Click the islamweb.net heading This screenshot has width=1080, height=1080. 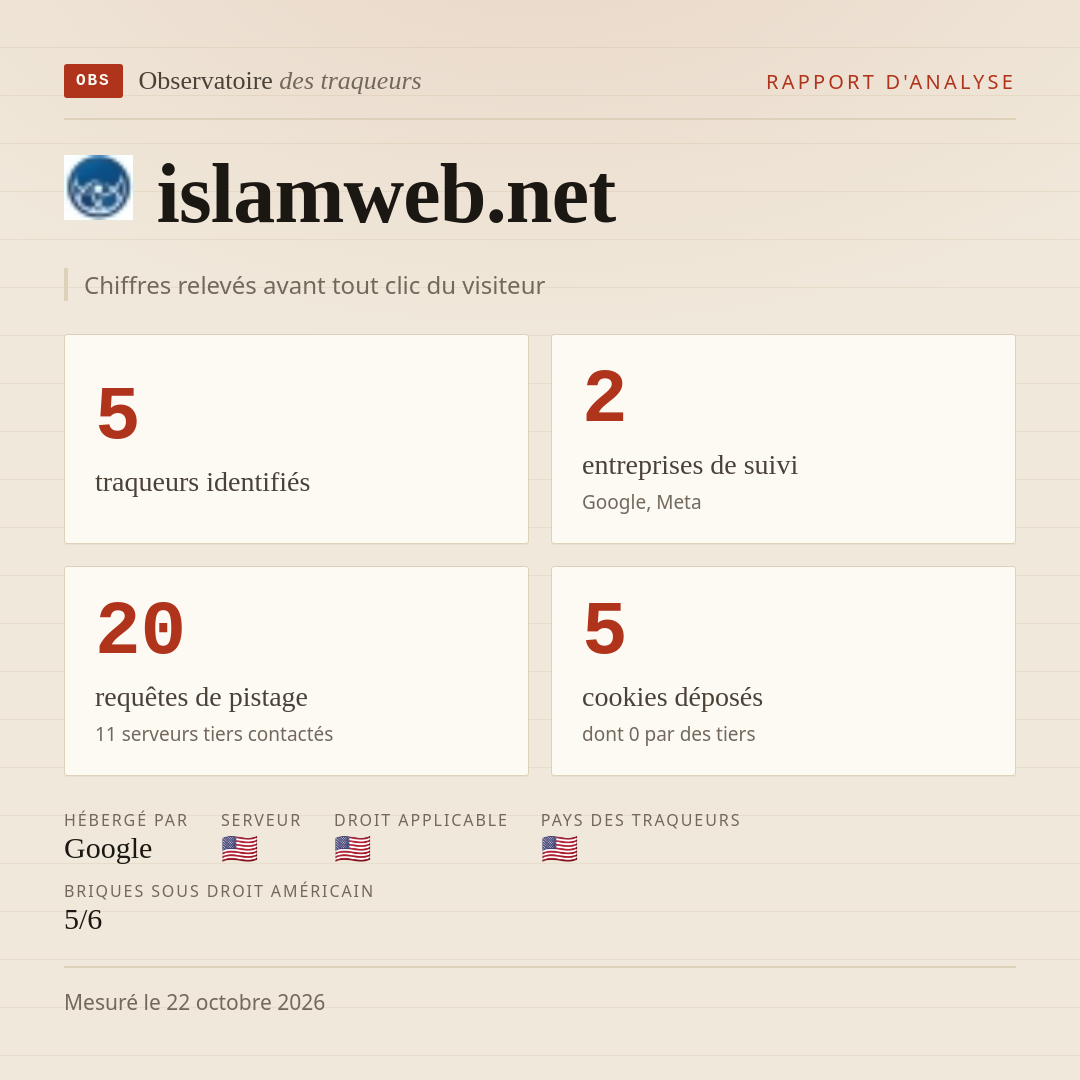pos(386,194)
